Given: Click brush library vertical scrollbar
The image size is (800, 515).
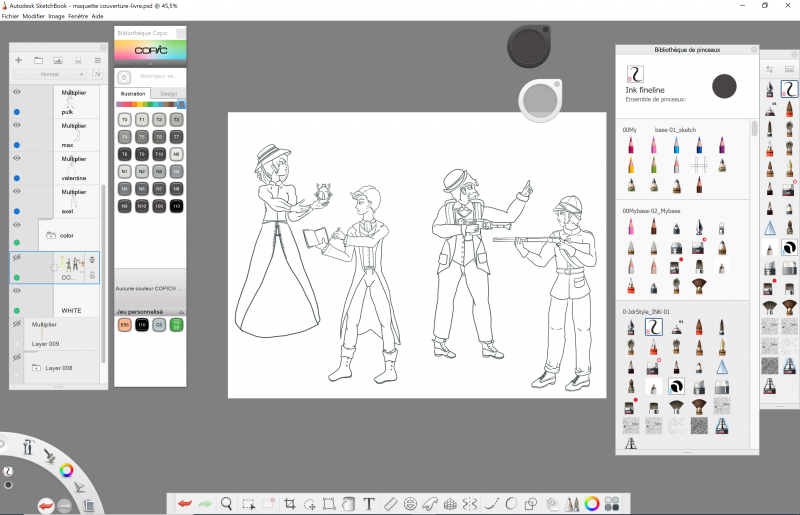Looking at the screenshot, I should [754, 129].
